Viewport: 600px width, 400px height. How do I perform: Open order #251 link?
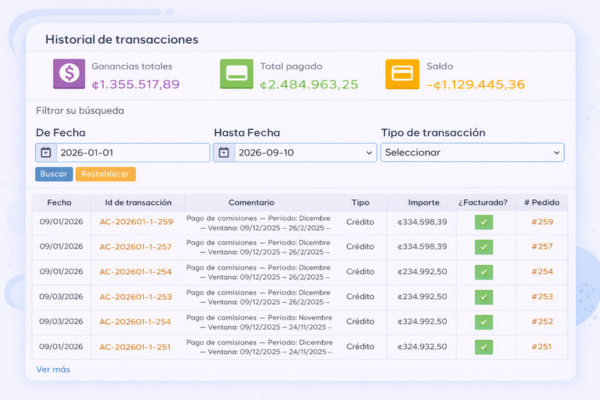(x=541, y=347)
